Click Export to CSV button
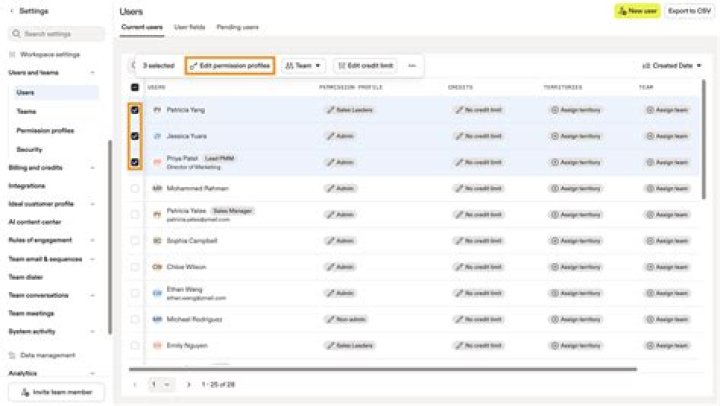 [689, 11]
